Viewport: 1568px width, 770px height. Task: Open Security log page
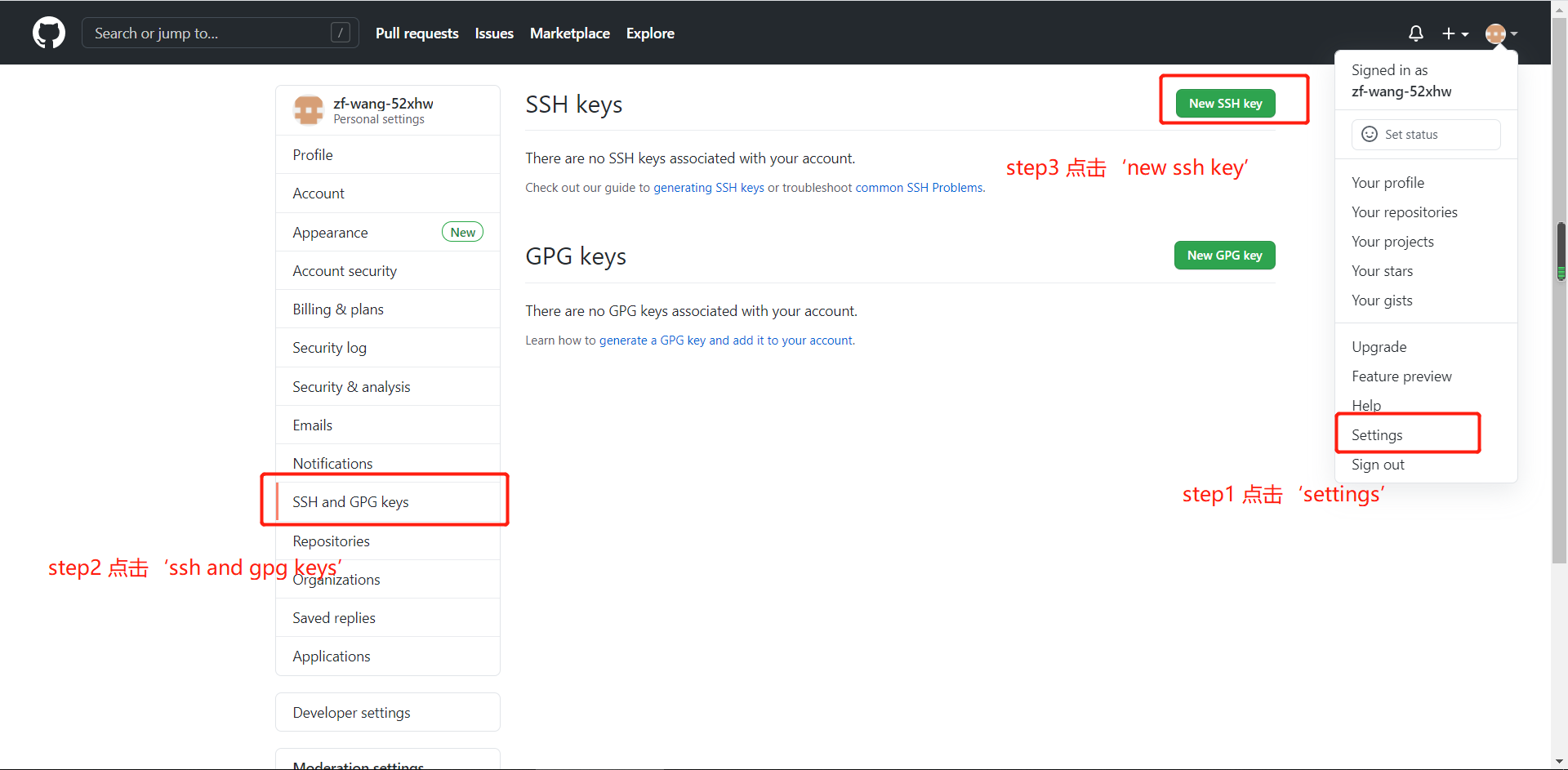click(x=388, y=348)
